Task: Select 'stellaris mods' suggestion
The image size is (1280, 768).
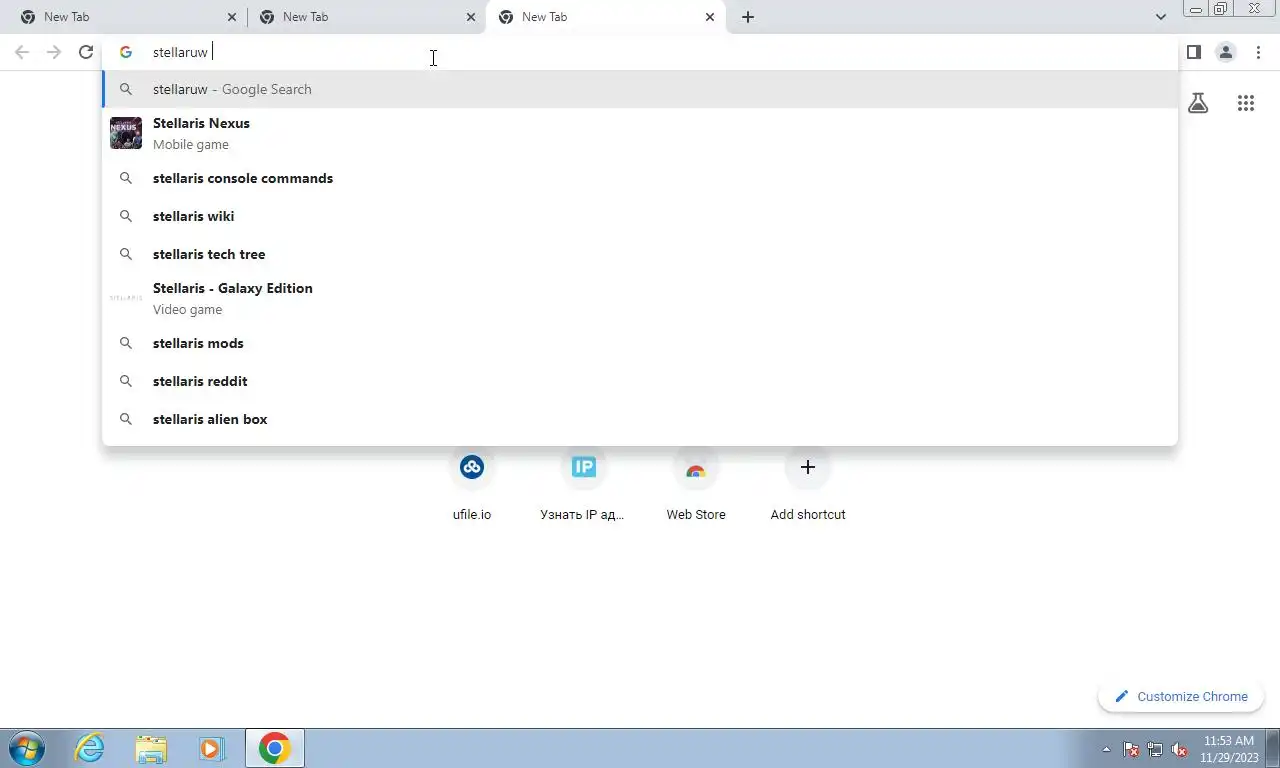Action: pos(640,343)
